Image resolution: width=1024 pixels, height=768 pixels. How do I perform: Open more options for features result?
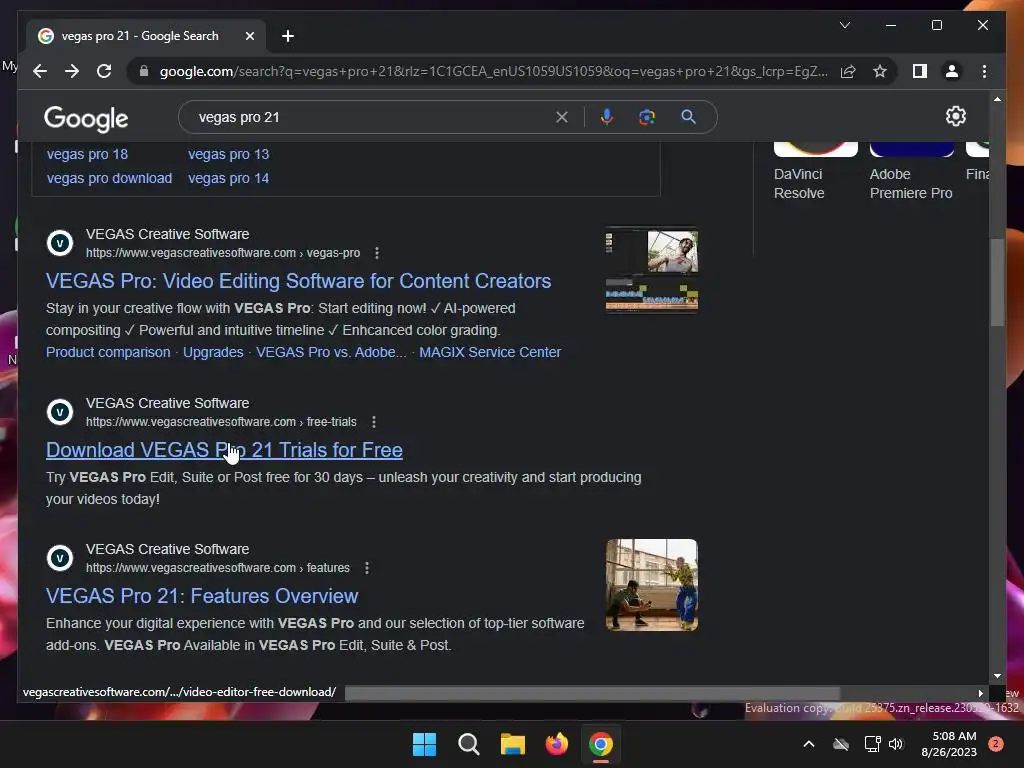[367, 568]
